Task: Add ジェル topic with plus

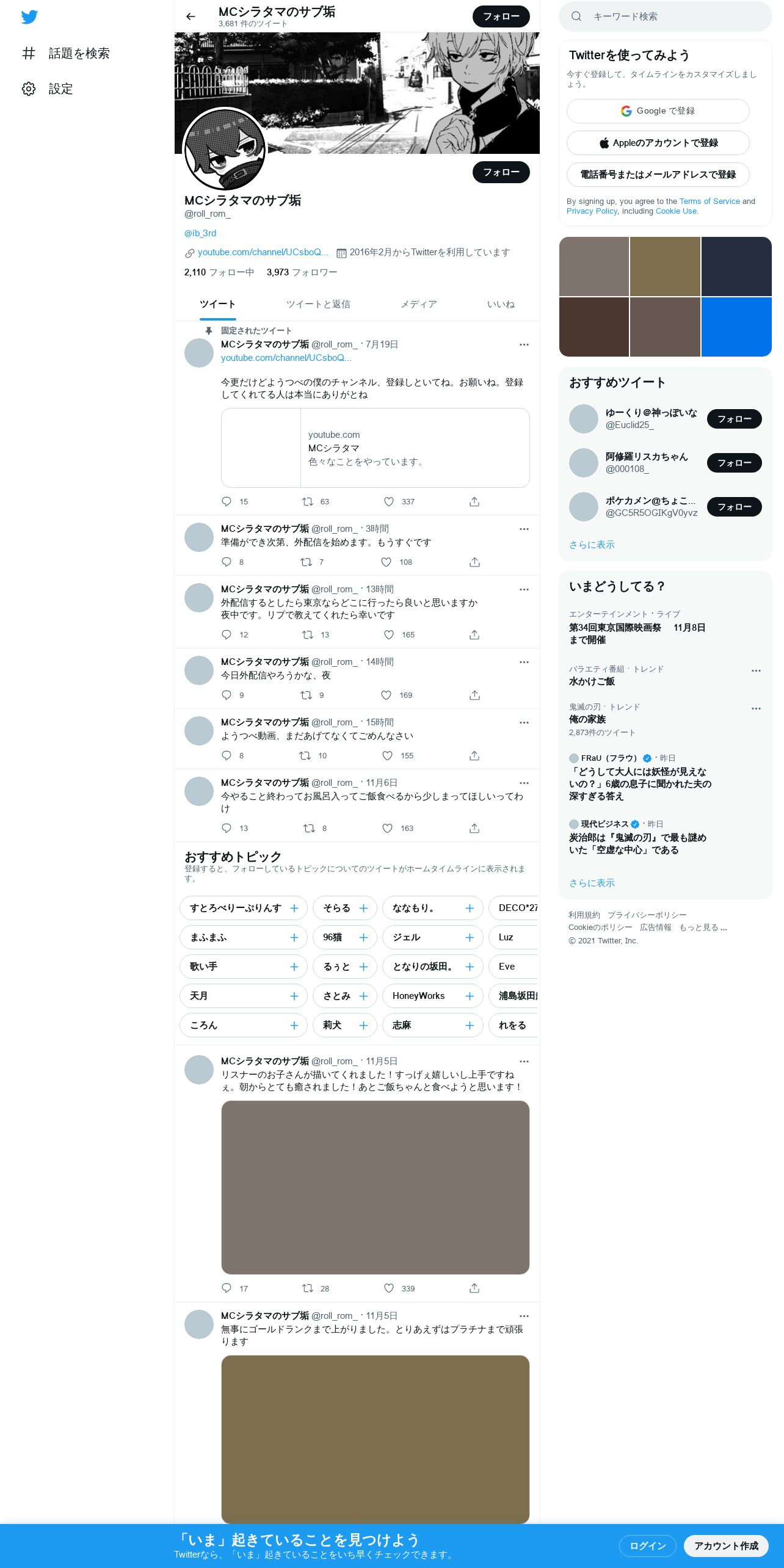Action: click(470, 937)
